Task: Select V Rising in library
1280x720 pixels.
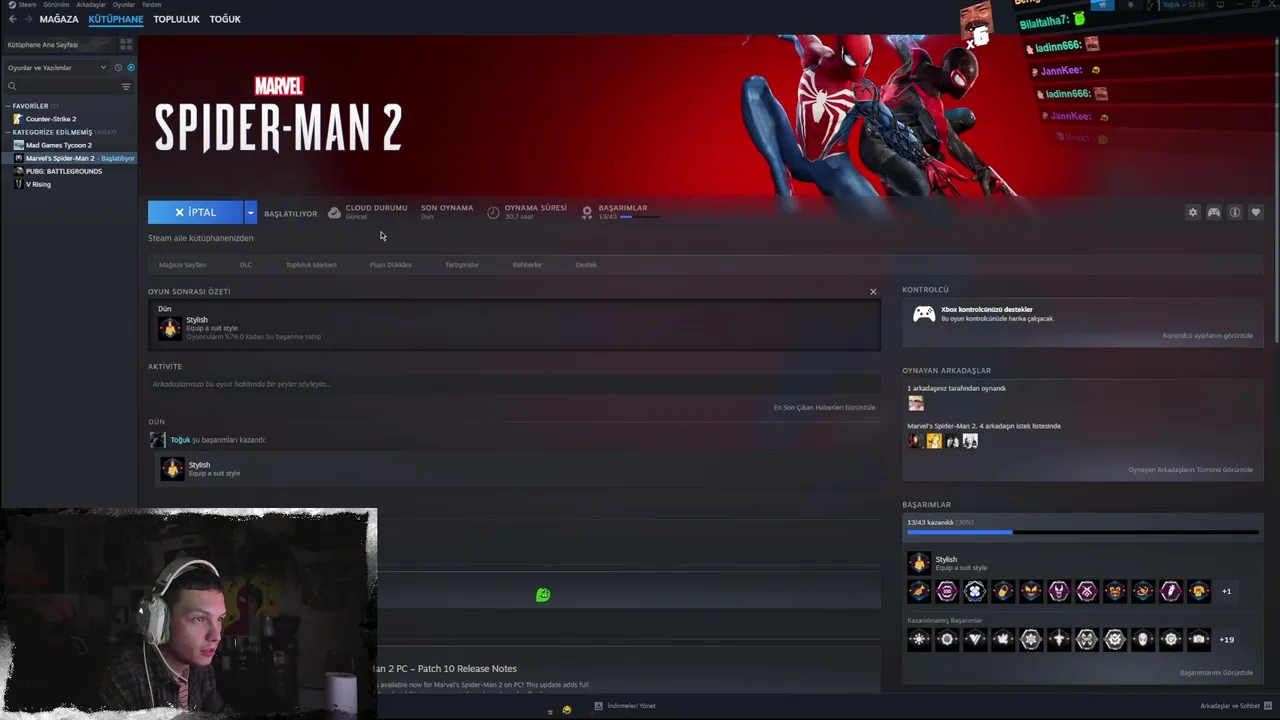Action: pos(38,184)
